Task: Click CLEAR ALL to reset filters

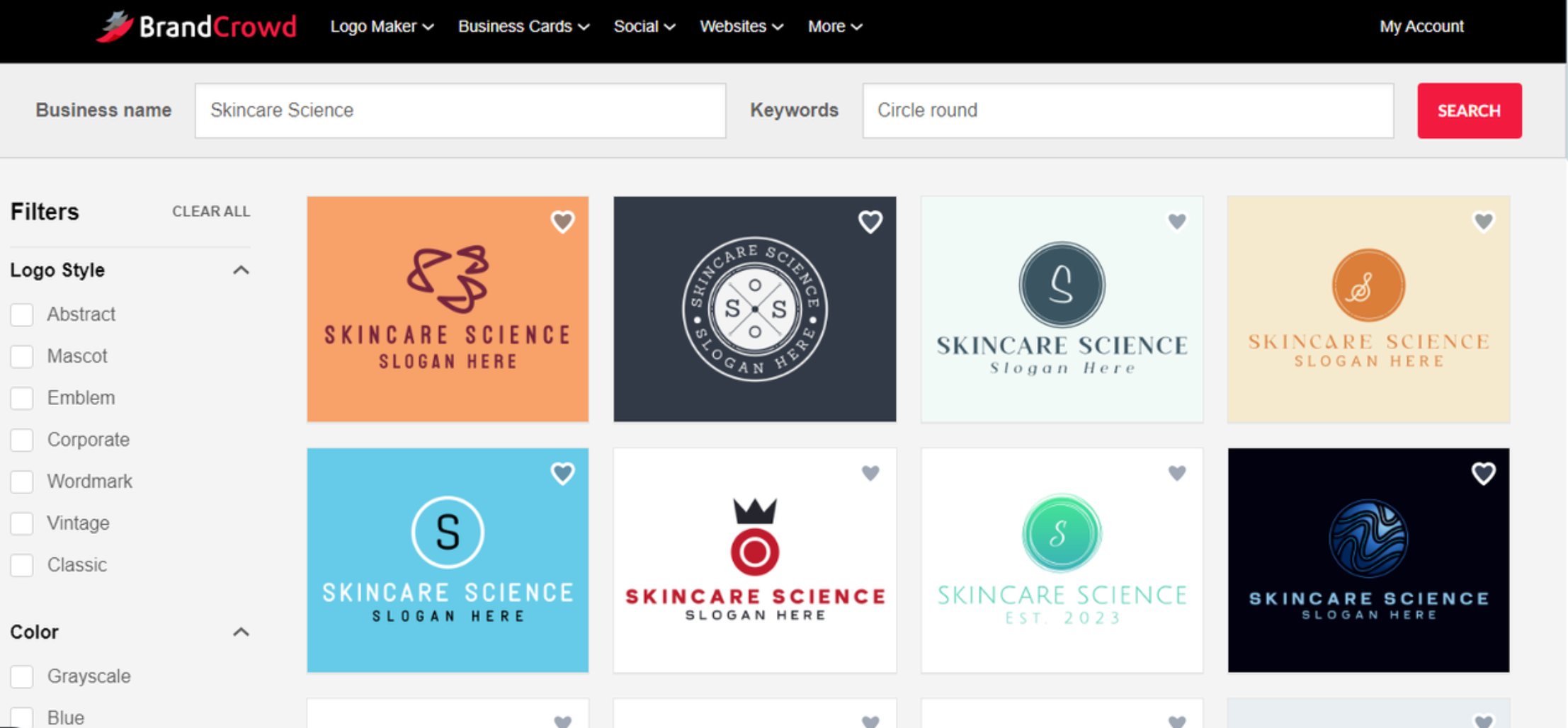Action: coord(210,211)
